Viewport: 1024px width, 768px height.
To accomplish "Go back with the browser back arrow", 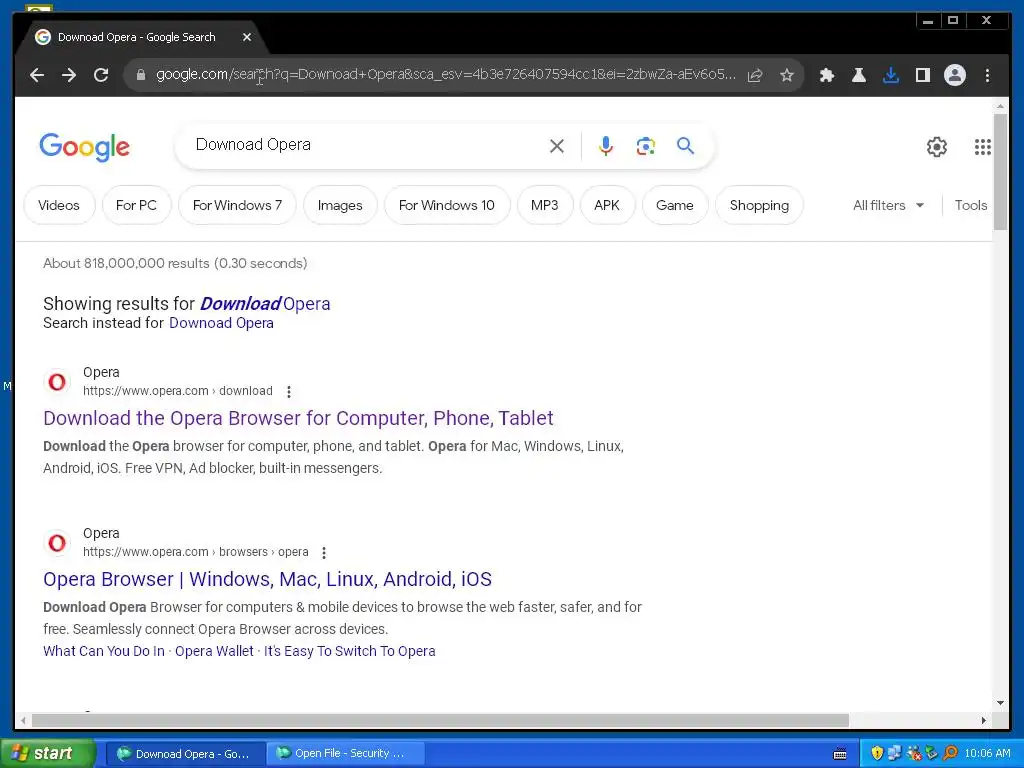I will (x=37, y=75).
